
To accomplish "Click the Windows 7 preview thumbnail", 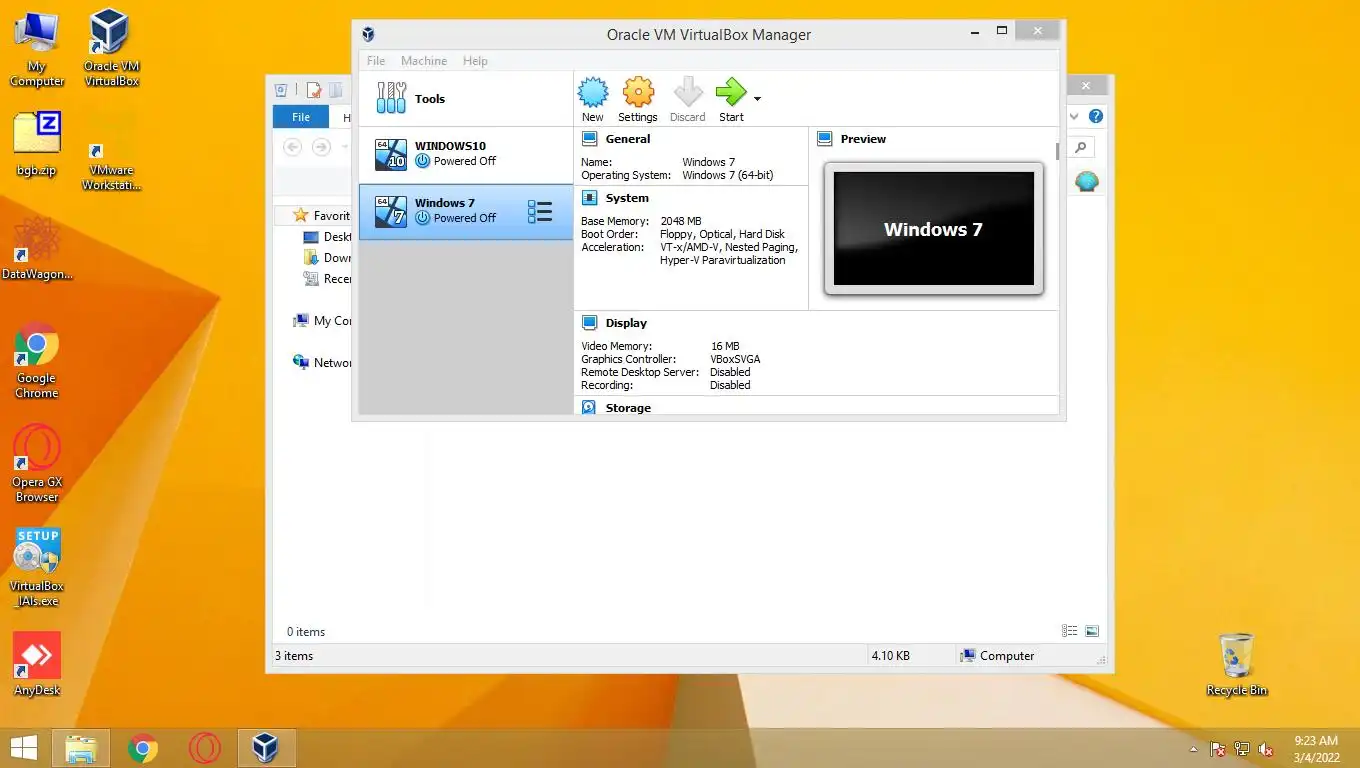I will 934,229.
